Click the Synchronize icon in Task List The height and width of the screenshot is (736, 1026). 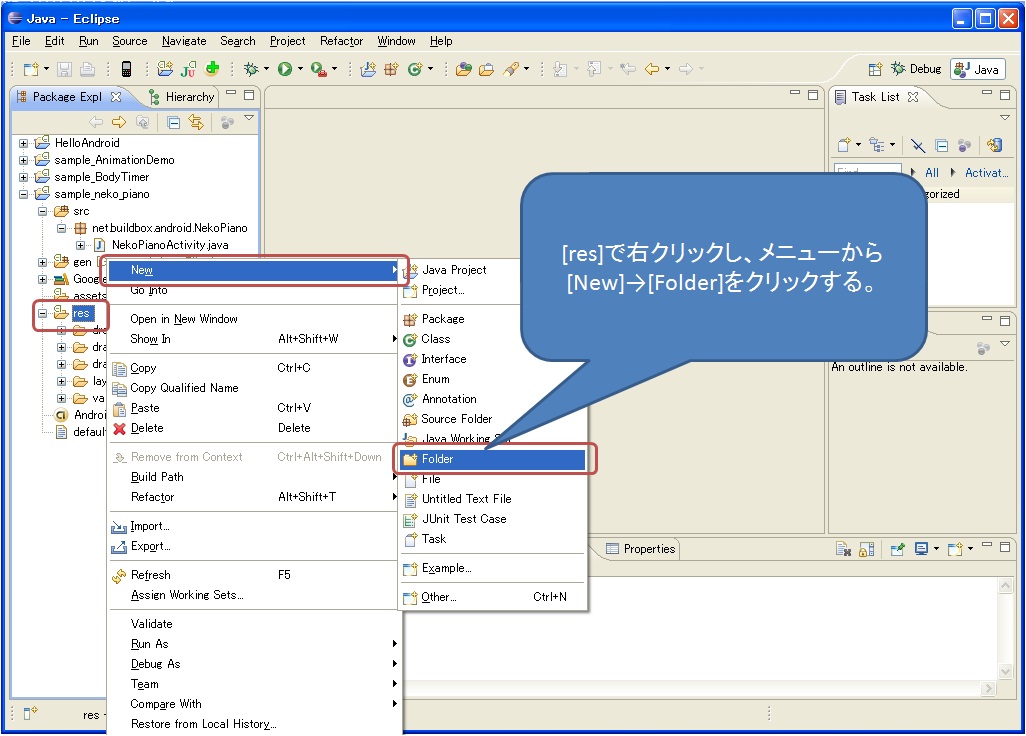point(995,145)
